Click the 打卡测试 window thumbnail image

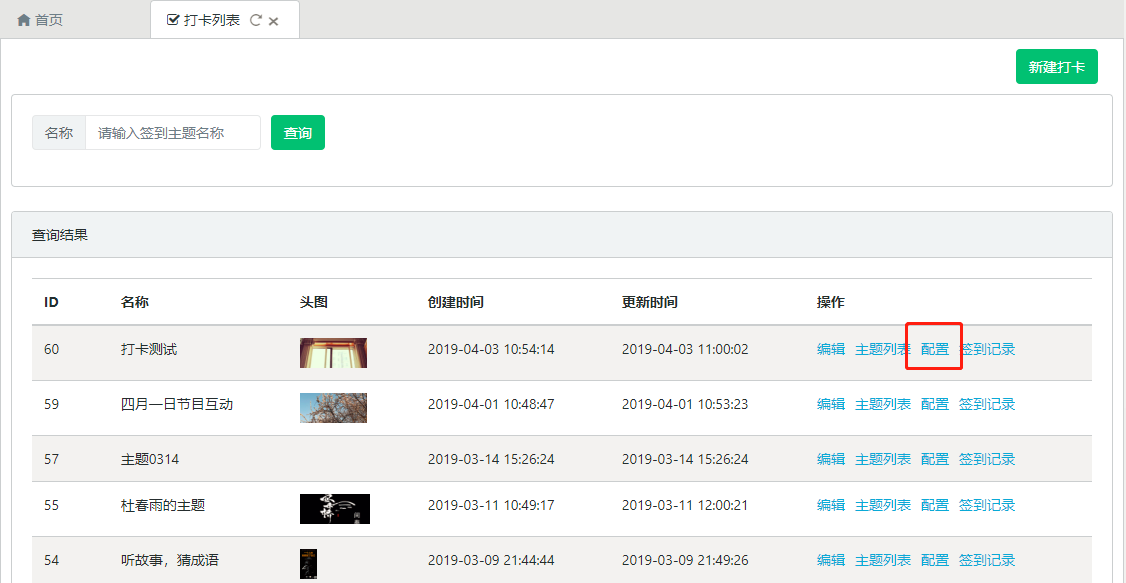point(333,352)
